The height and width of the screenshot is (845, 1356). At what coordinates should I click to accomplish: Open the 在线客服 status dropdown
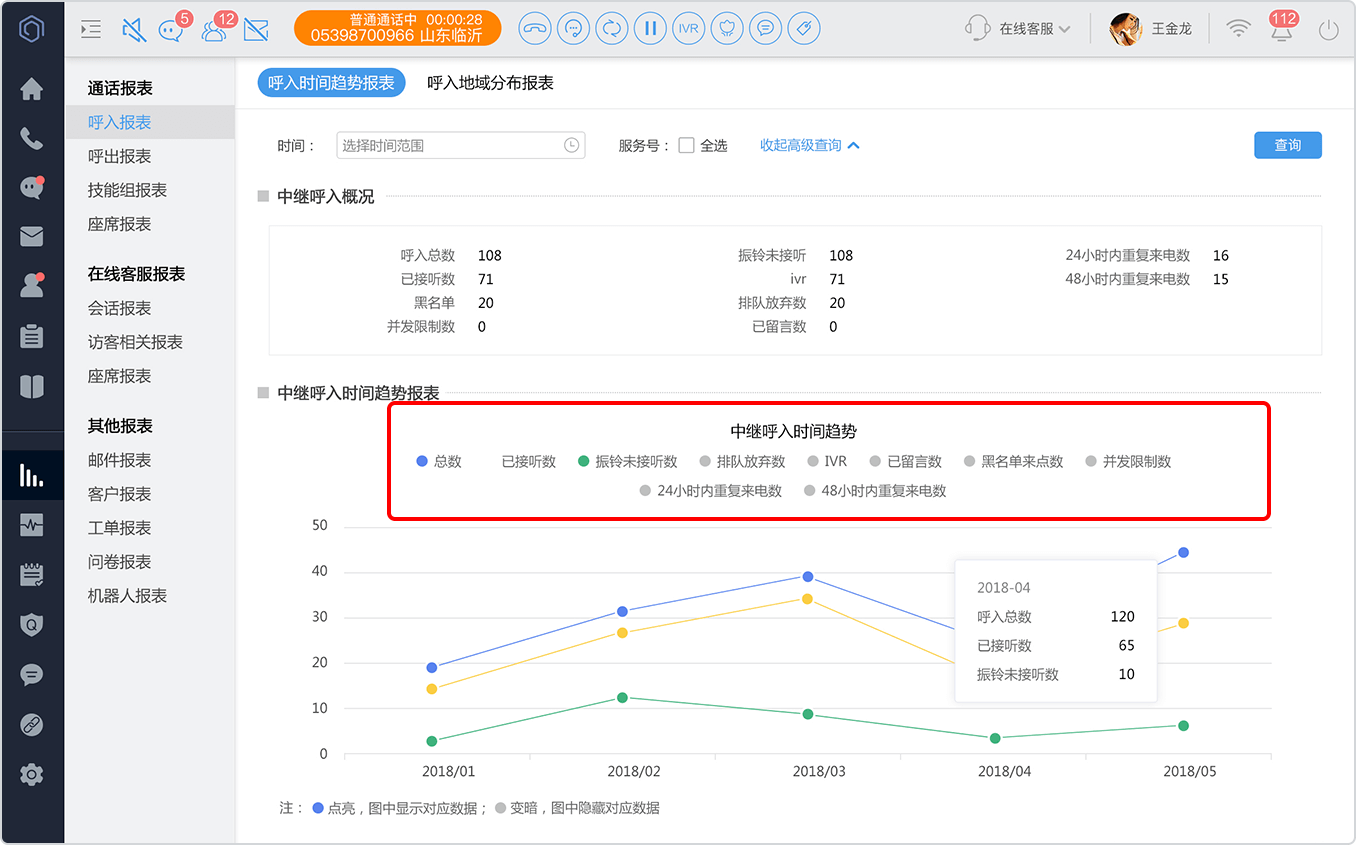pos(1018,29)
